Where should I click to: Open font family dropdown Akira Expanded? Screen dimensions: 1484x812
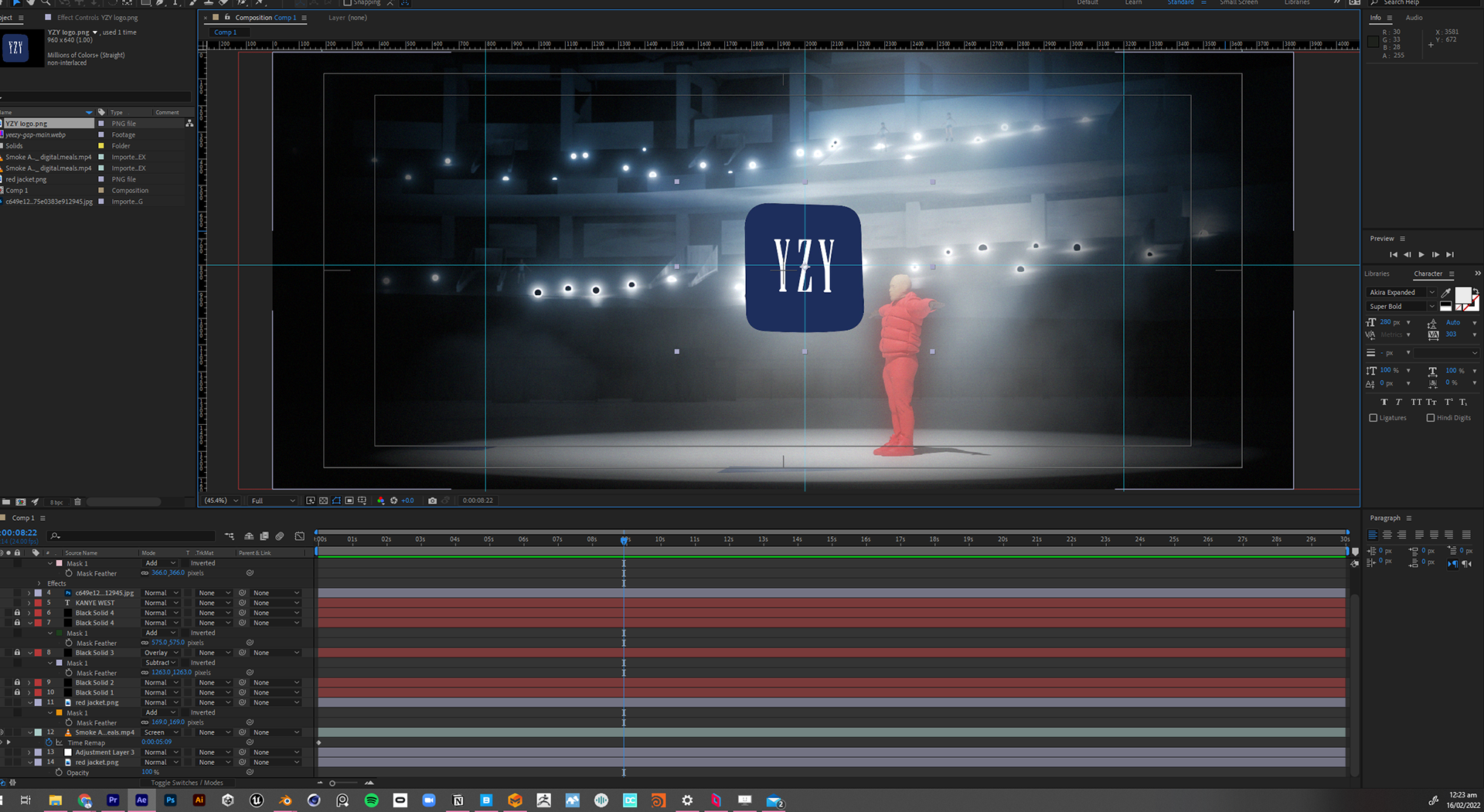click(x=1401, y=292)
